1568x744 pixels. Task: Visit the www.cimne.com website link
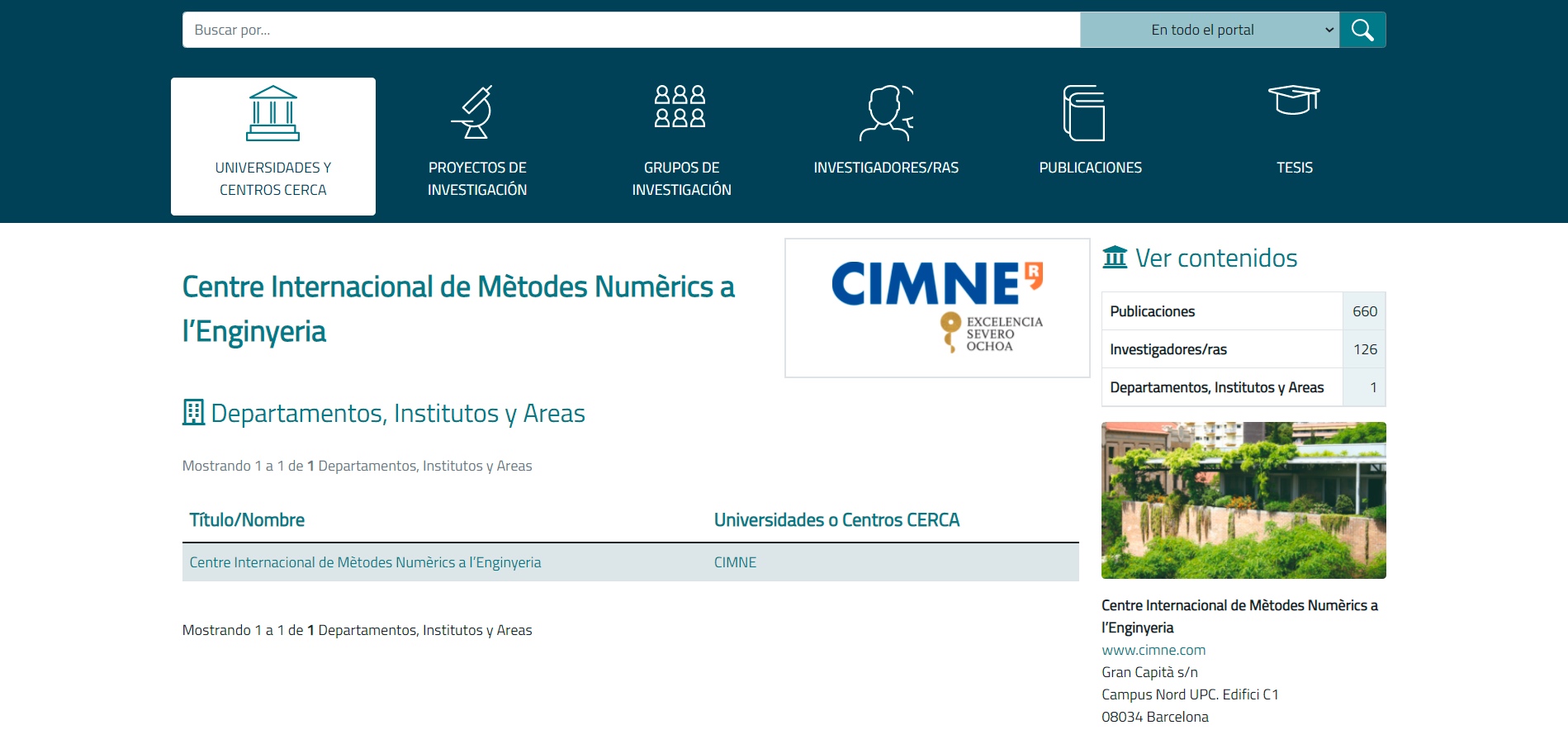point(1153,650)
